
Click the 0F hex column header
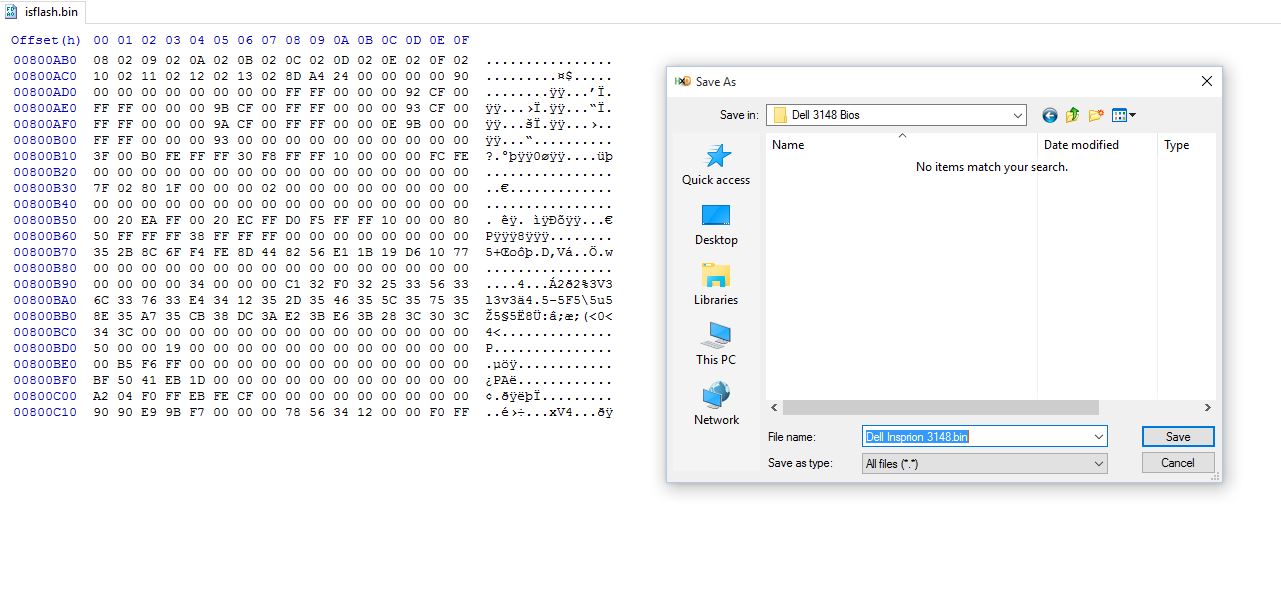pos(461,41)
